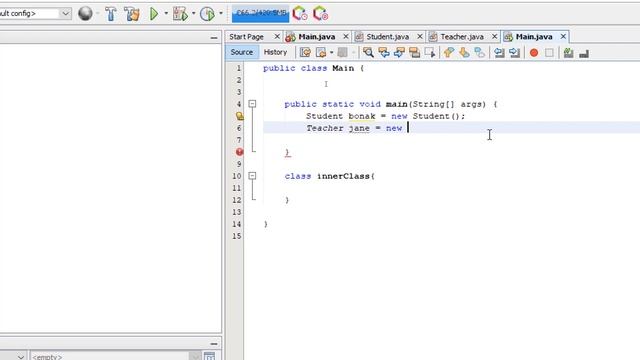Click the memory usage bar to run garbage collection
The image size is (640, 360).
[260, 13]
